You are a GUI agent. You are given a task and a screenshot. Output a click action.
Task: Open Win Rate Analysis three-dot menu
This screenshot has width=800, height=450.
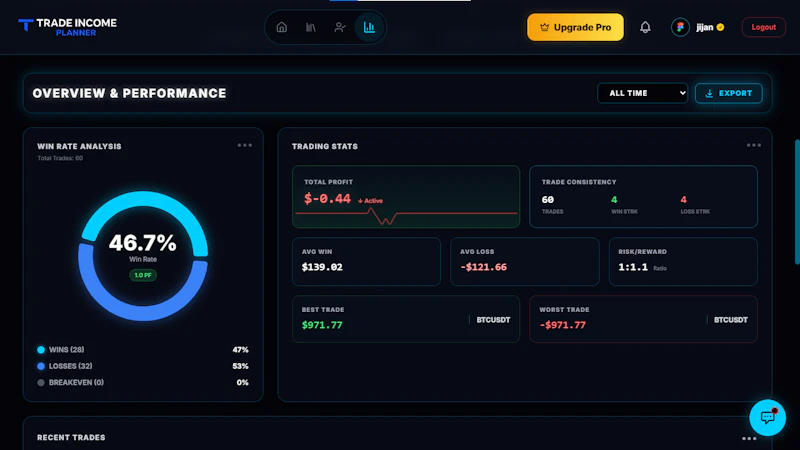pyautogui.click(x=245, y=145)
